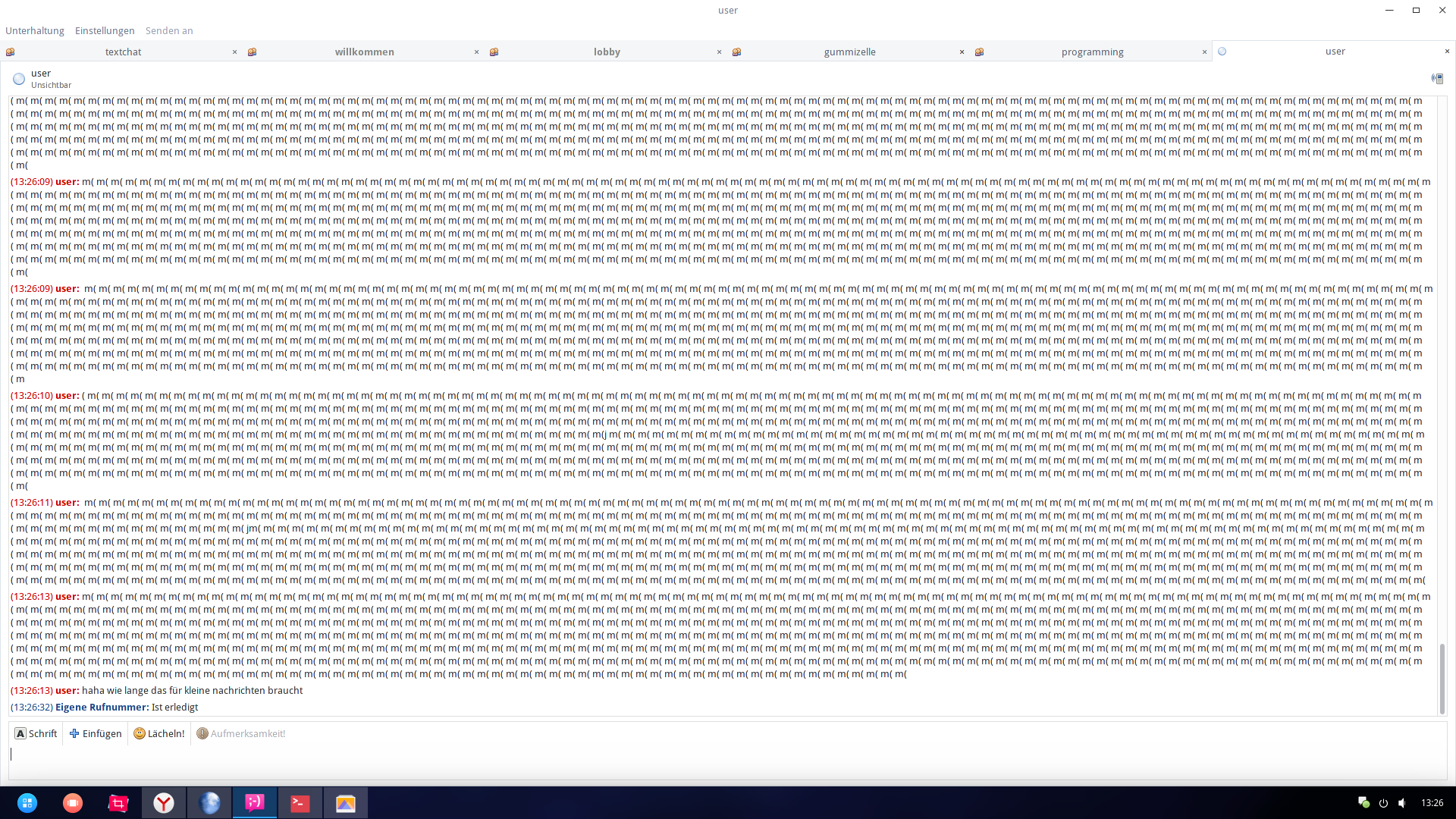The height and width of the screenshot is (819, 1456).
Task: Switch to the lobby tab
Action: point(607,52)
